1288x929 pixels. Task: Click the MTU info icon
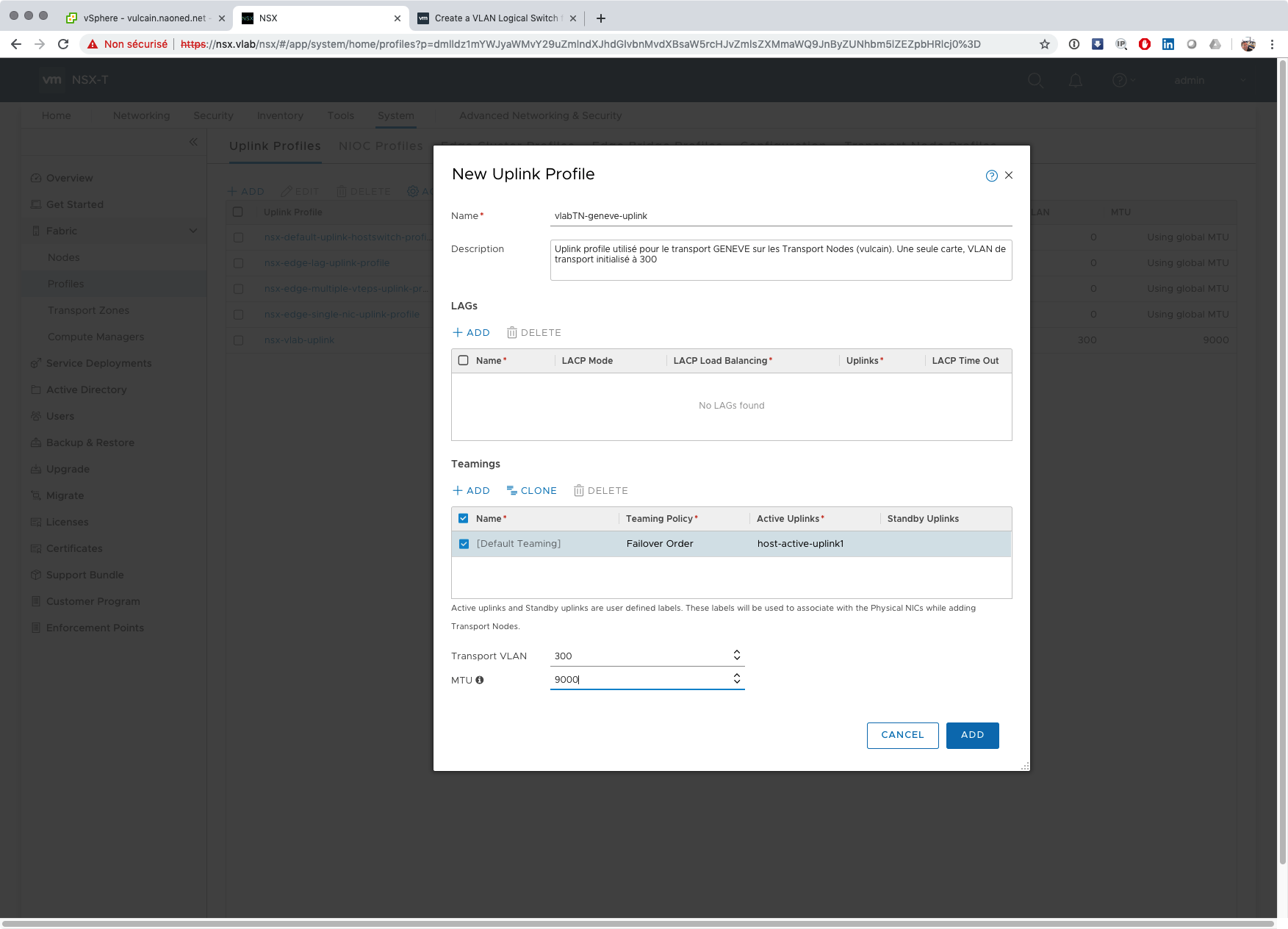[480, 681]
